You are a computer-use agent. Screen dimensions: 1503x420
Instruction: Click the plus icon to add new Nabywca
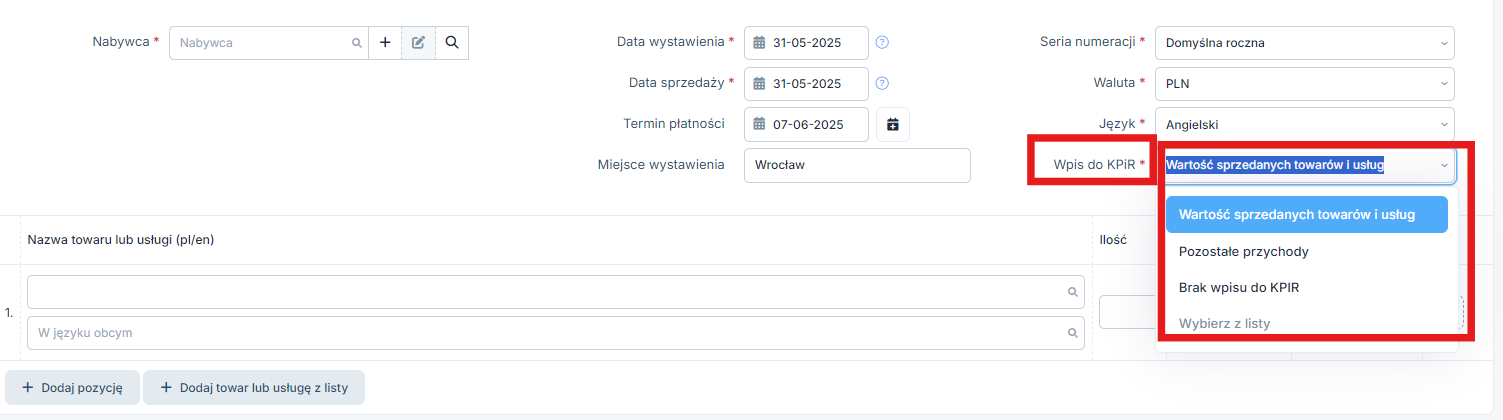point(385,43)
